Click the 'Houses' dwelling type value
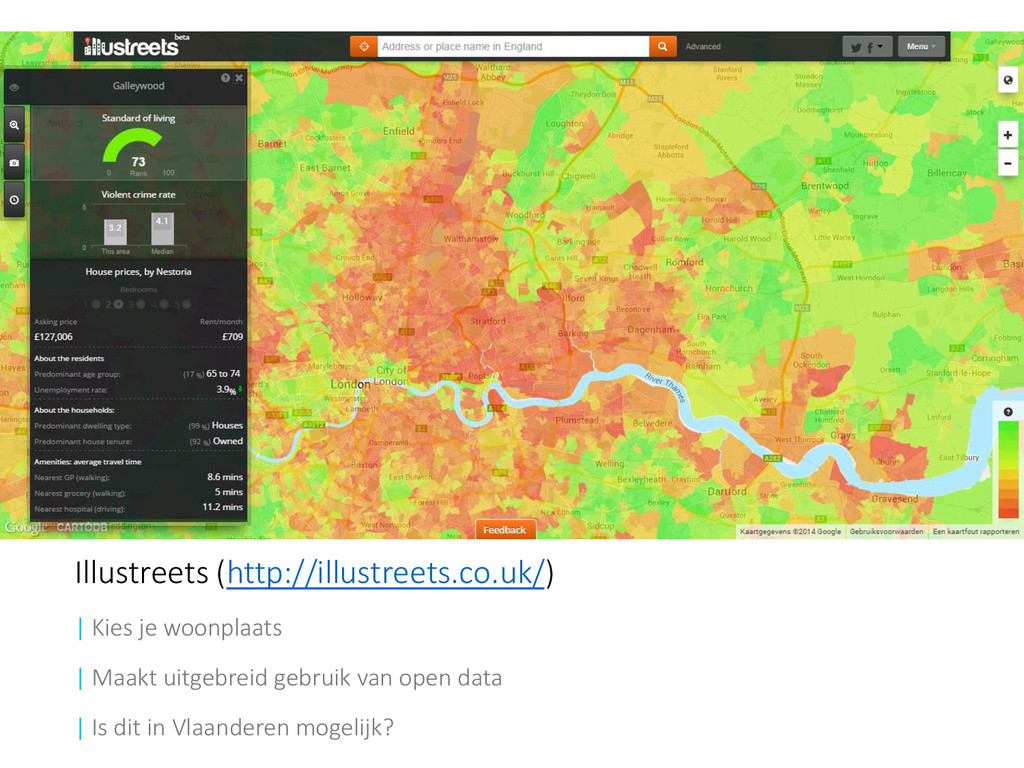 pos(227,425)
